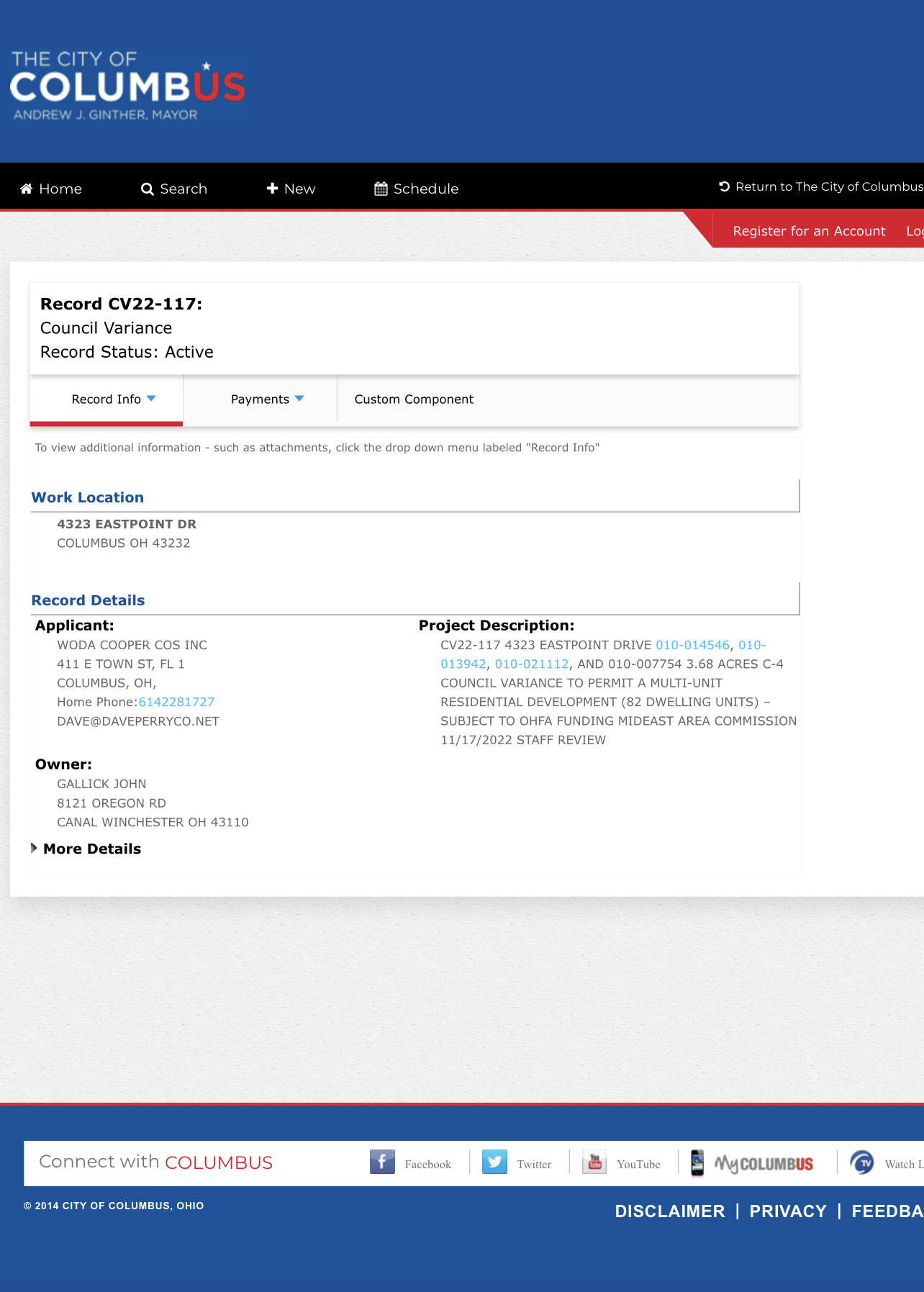
Task: Click the Home house icon
Action: coord(27,189)
